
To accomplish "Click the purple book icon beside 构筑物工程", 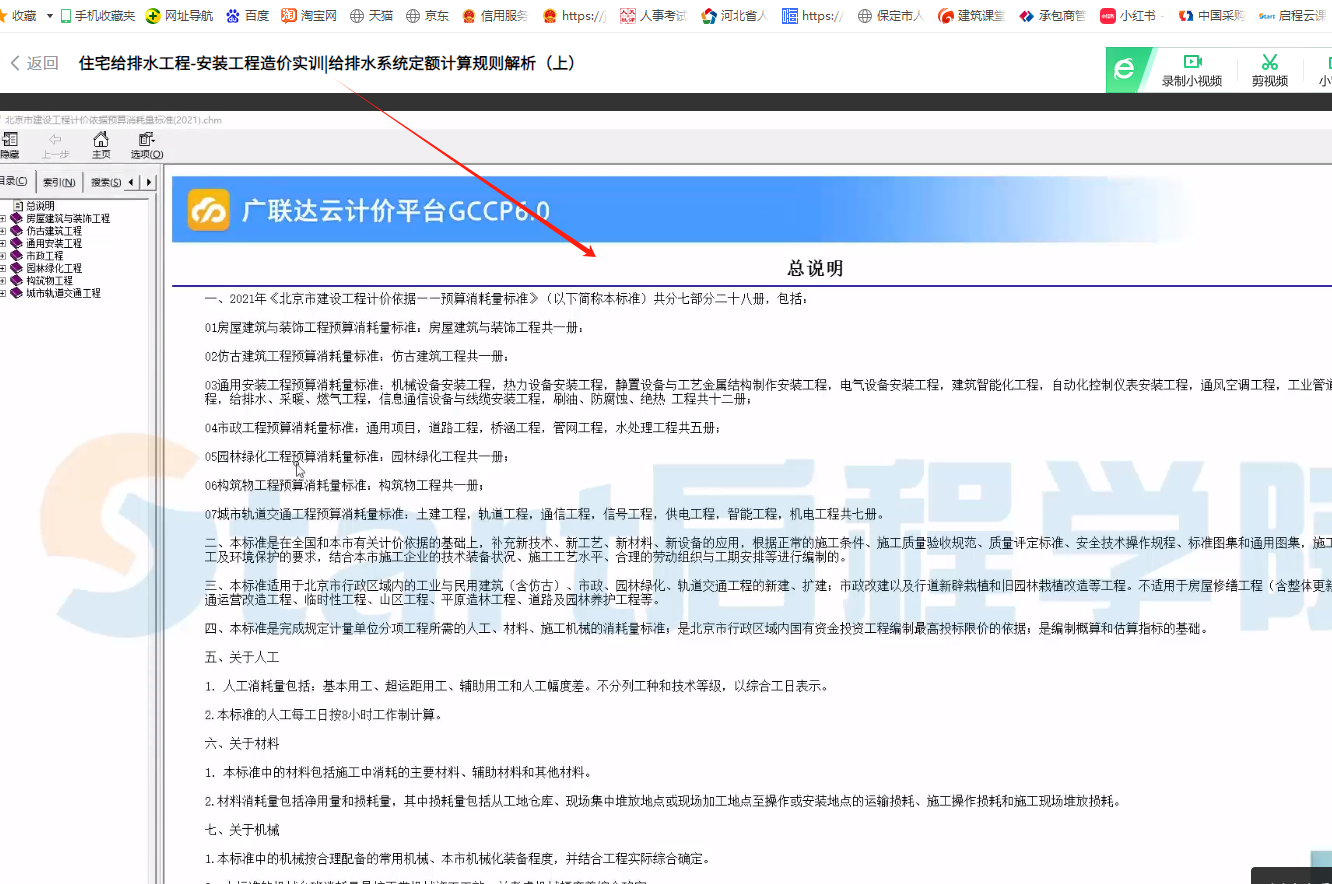I will tap(16, 281).
